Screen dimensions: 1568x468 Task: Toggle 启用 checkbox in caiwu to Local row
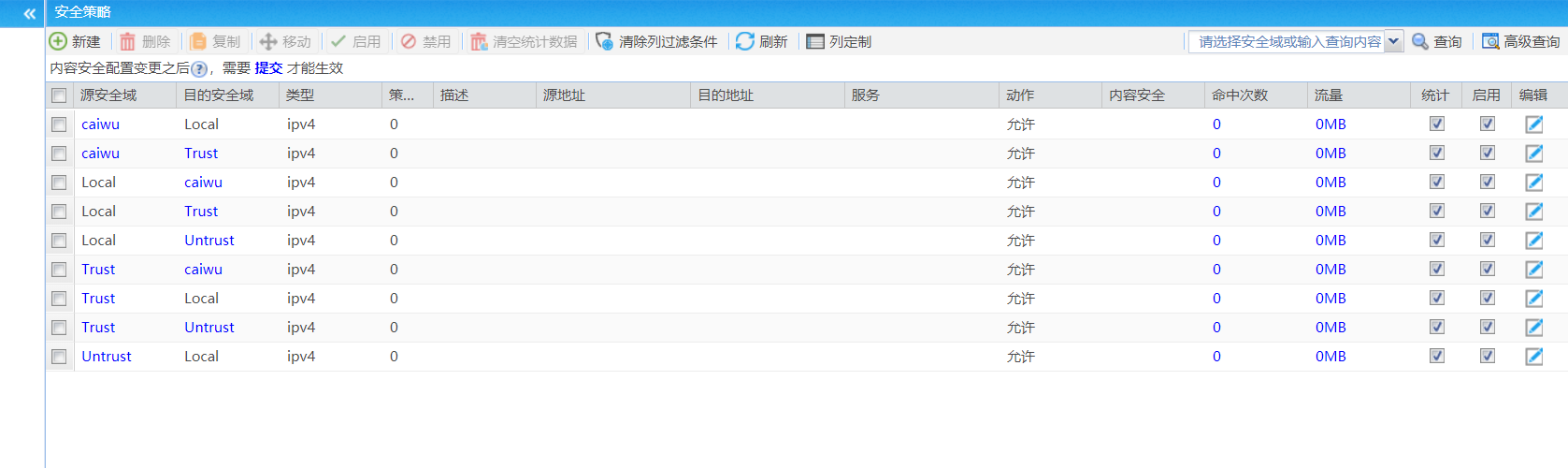pyautogui.click(x=1488, y=124)
